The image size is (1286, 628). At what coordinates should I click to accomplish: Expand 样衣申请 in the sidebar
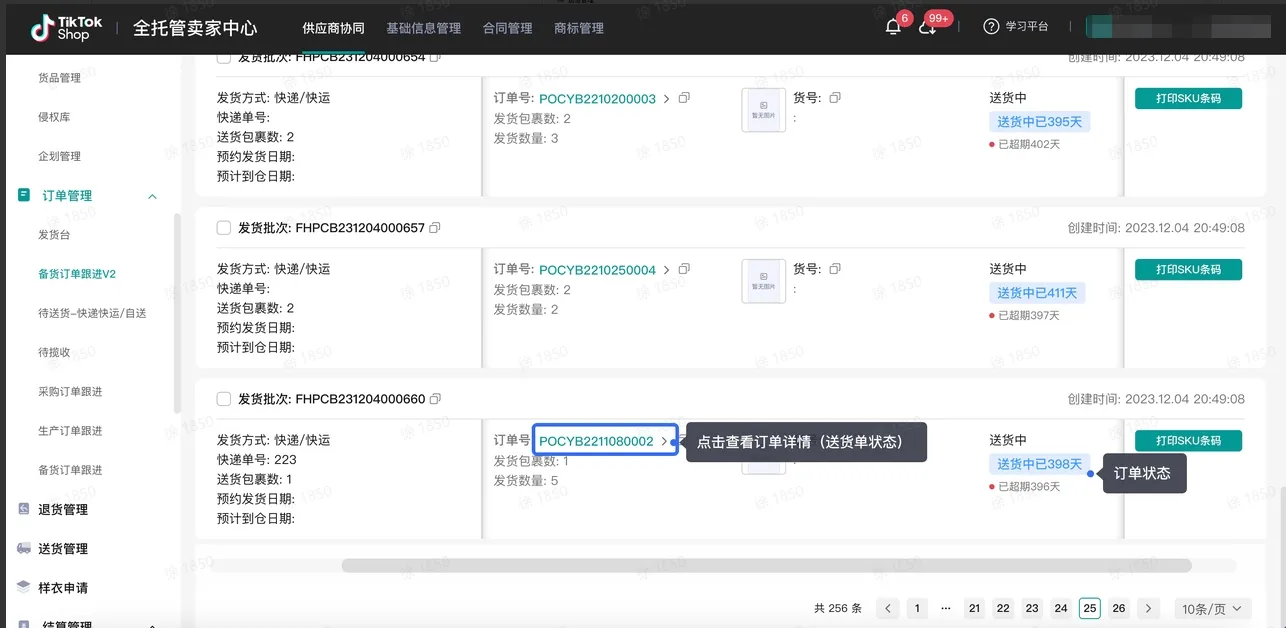pos(63,587)
